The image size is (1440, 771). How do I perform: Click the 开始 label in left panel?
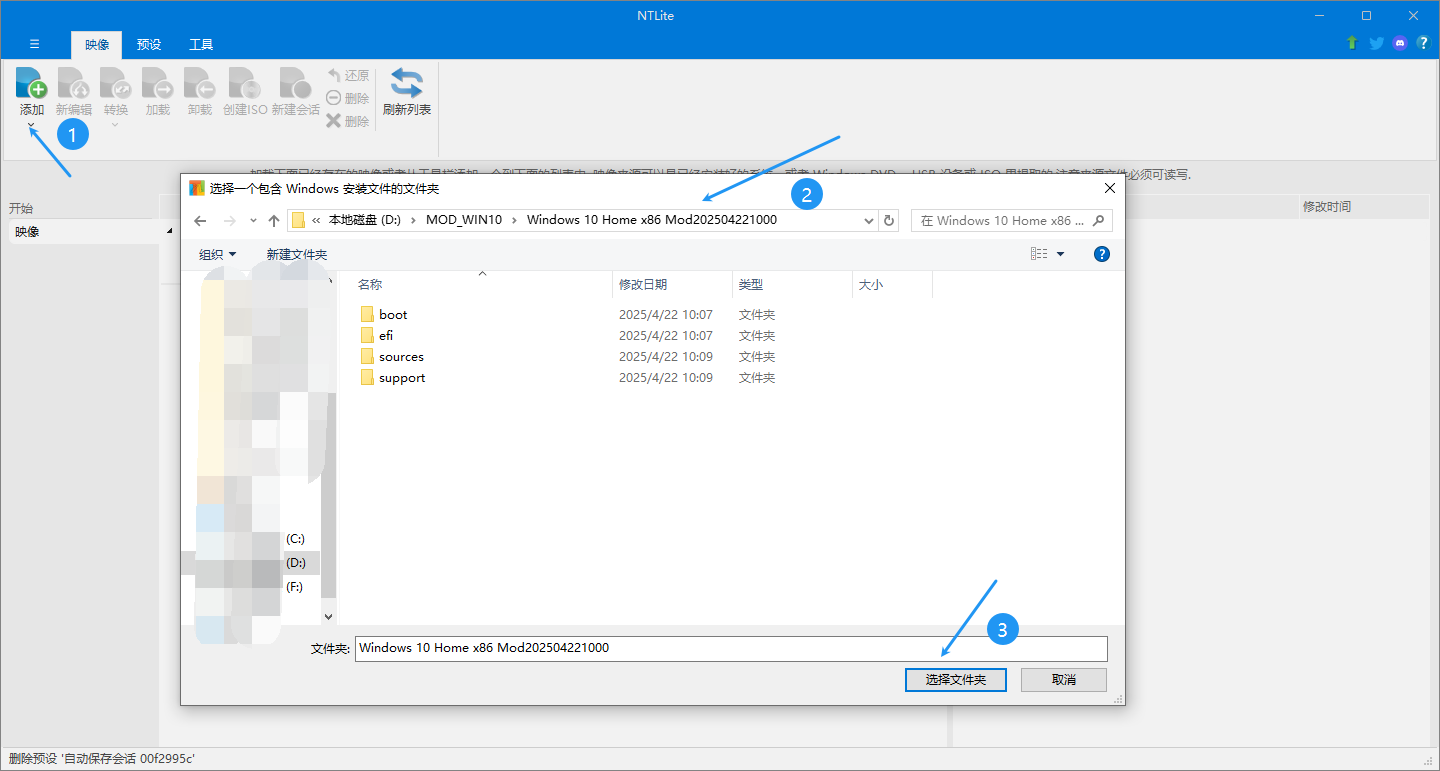click(x=21, y=208)
